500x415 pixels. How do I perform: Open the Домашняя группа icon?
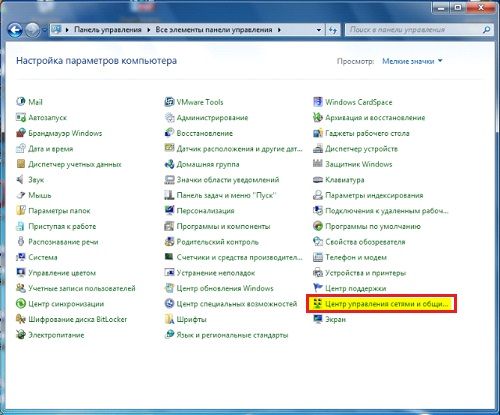[169, 164]
